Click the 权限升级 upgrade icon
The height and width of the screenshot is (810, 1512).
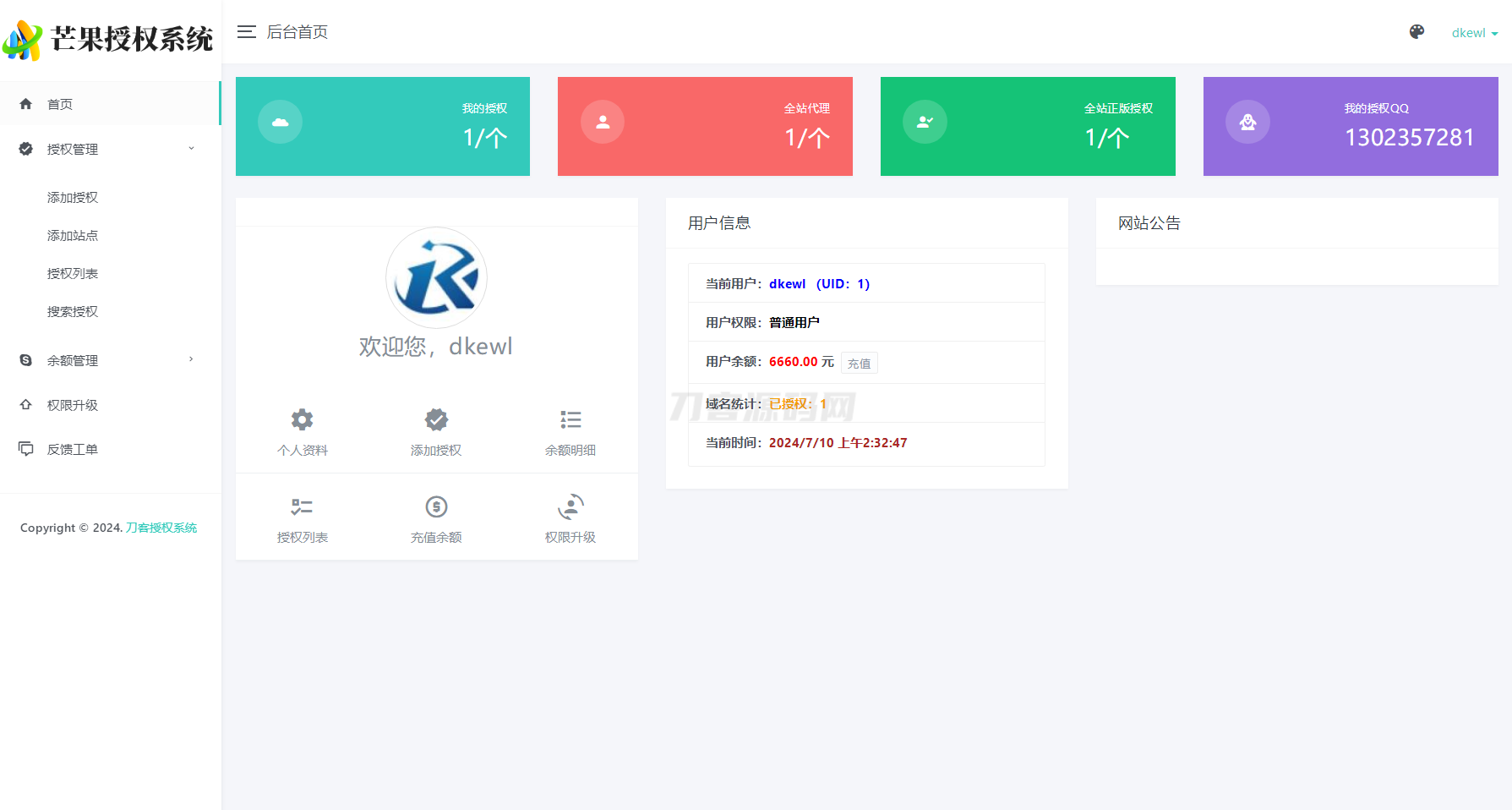pos(570,506)
